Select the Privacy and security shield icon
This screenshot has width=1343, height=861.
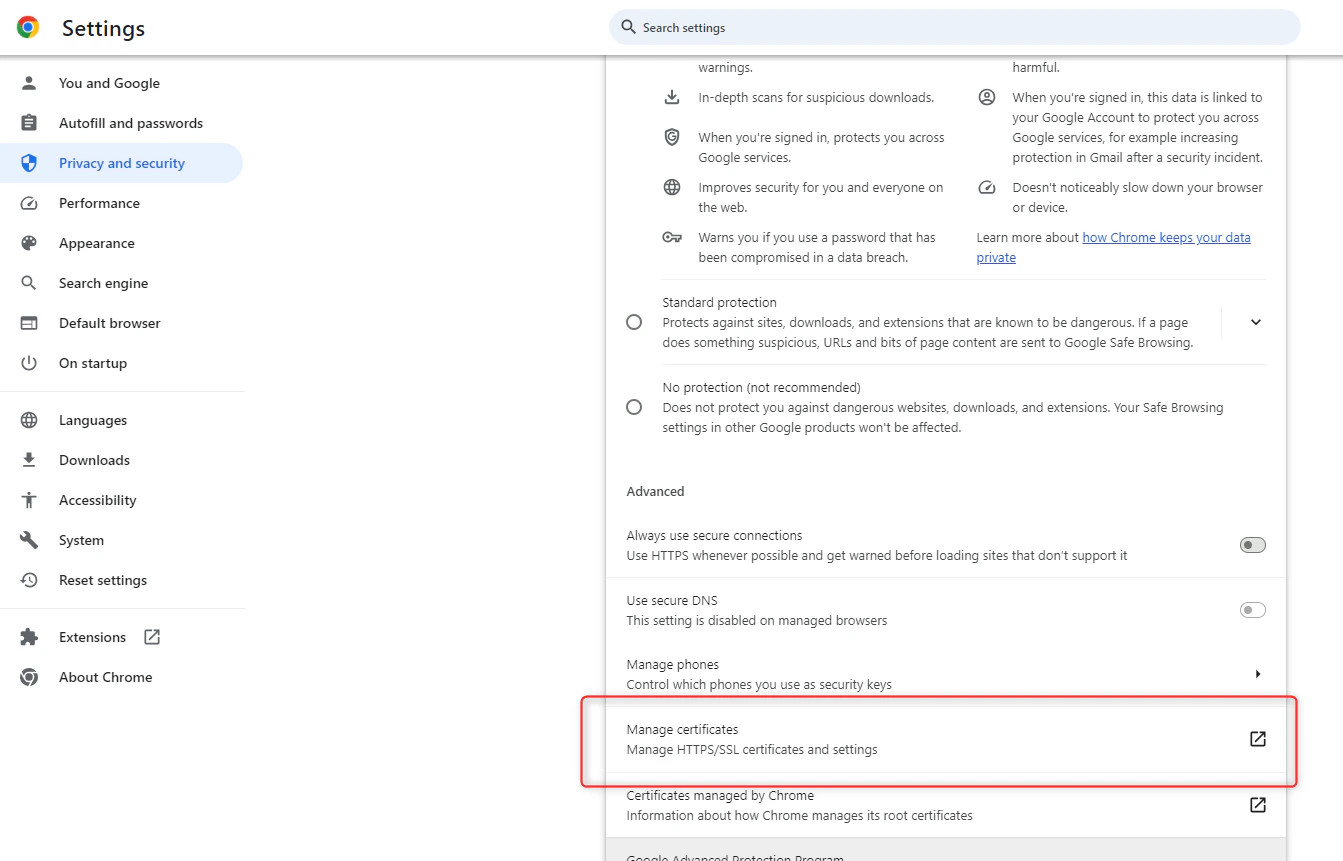(28, 162)
